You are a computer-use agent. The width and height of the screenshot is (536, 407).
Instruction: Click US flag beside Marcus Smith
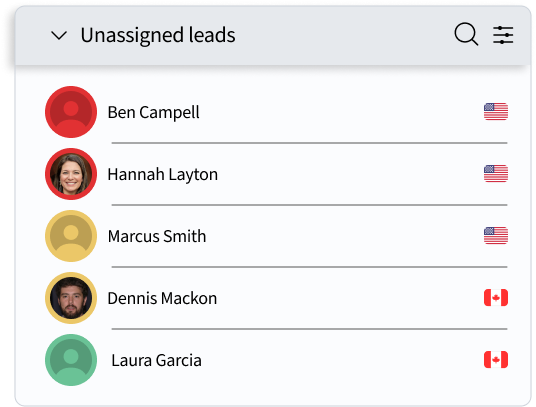tap(496, 236)
